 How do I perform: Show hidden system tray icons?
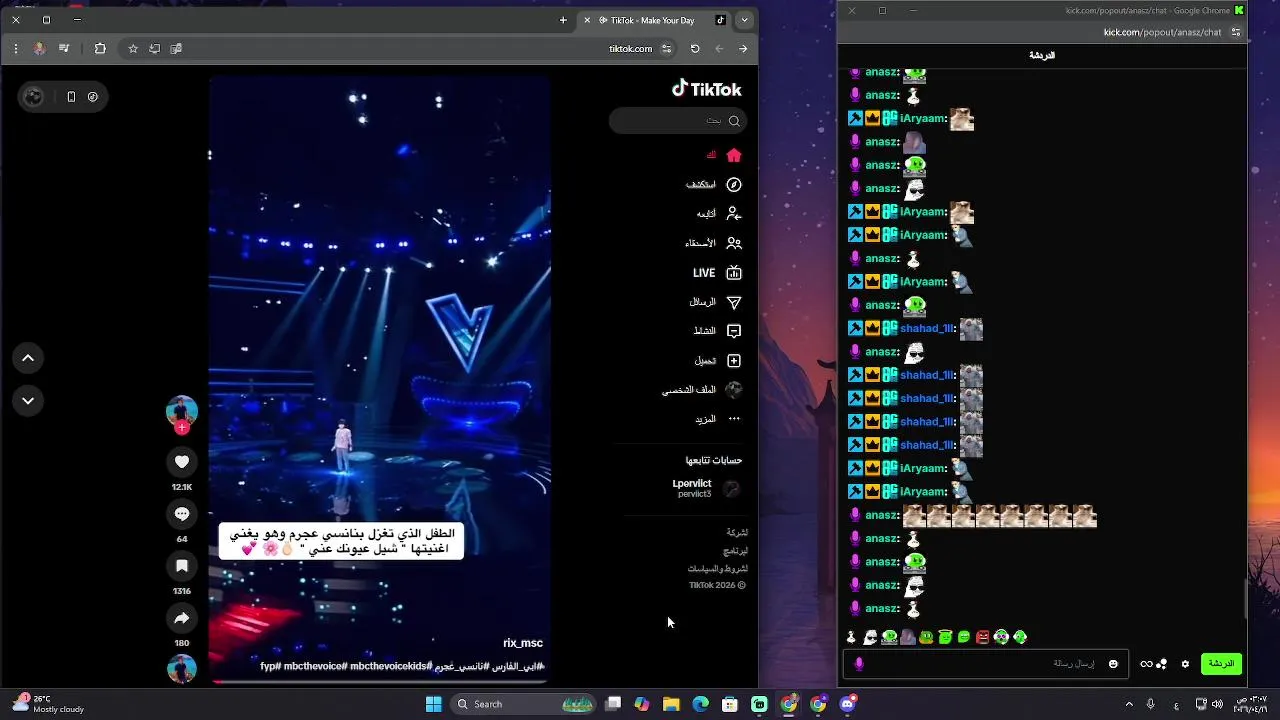point(1129,704)
